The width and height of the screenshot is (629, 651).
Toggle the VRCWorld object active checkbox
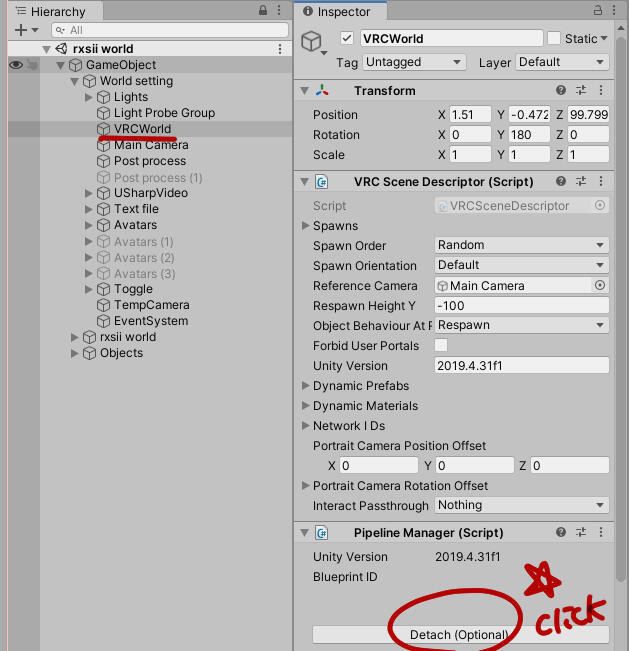(348, 39)
